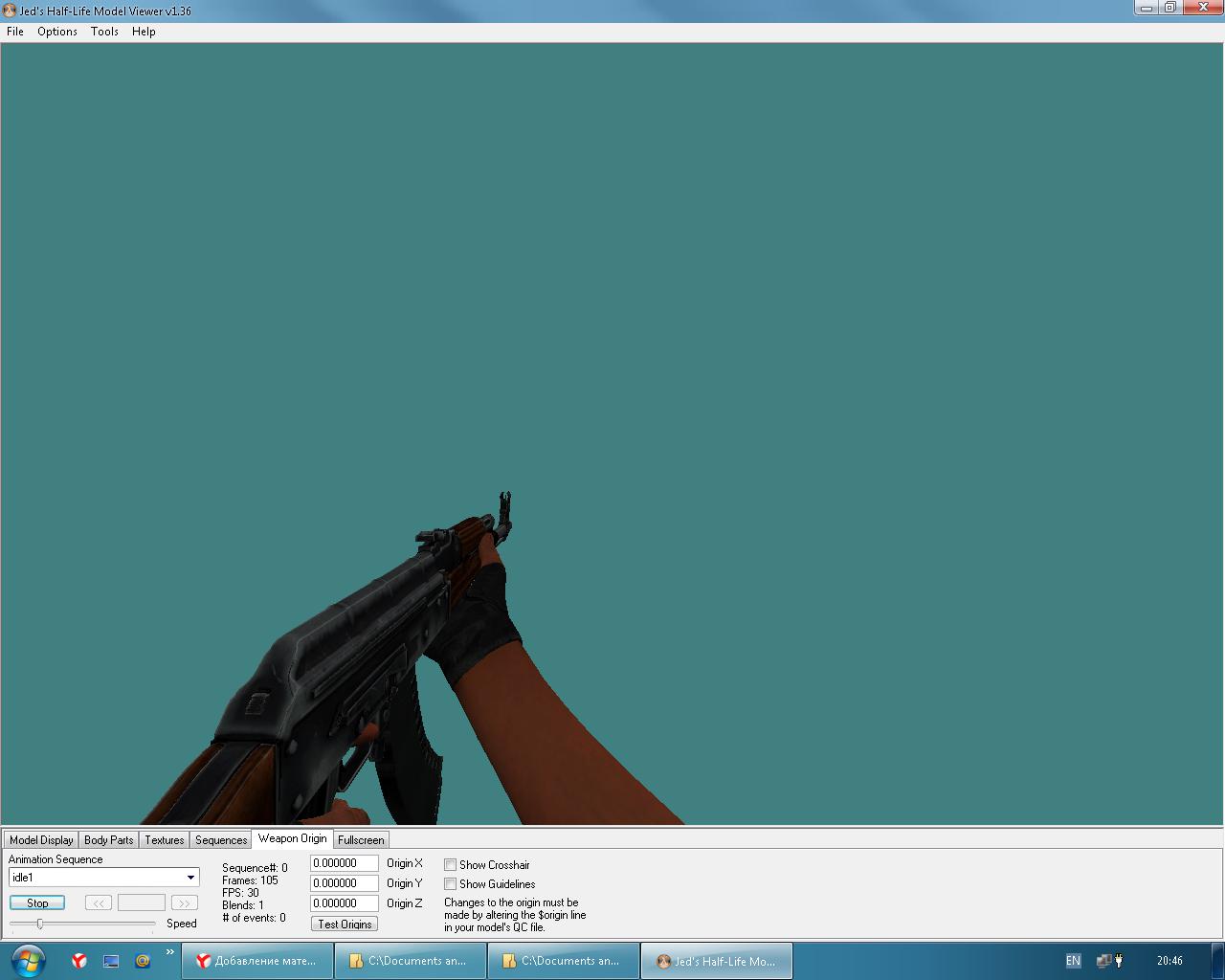Expand the Animation Sequence idle1 dropdown

[190, 878]
